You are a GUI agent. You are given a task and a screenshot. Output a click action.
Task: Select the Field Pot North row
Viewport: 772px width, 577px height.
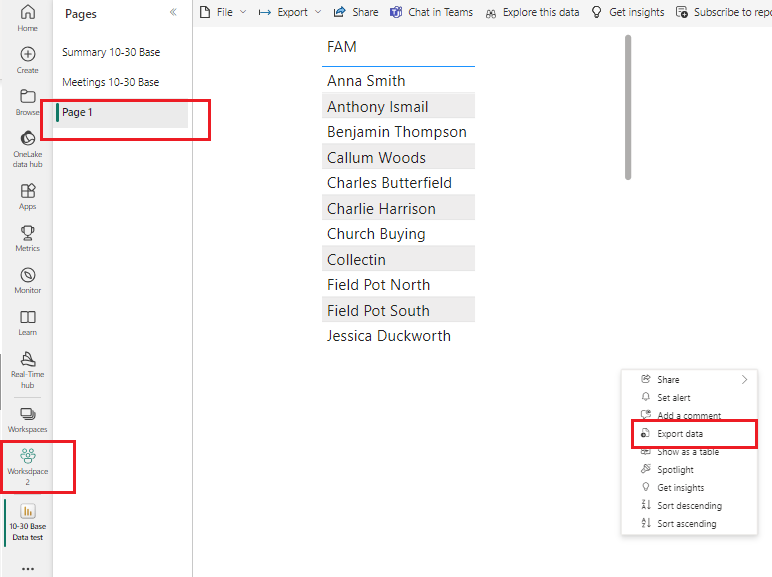pyautogui.click(x=398, y=285)
